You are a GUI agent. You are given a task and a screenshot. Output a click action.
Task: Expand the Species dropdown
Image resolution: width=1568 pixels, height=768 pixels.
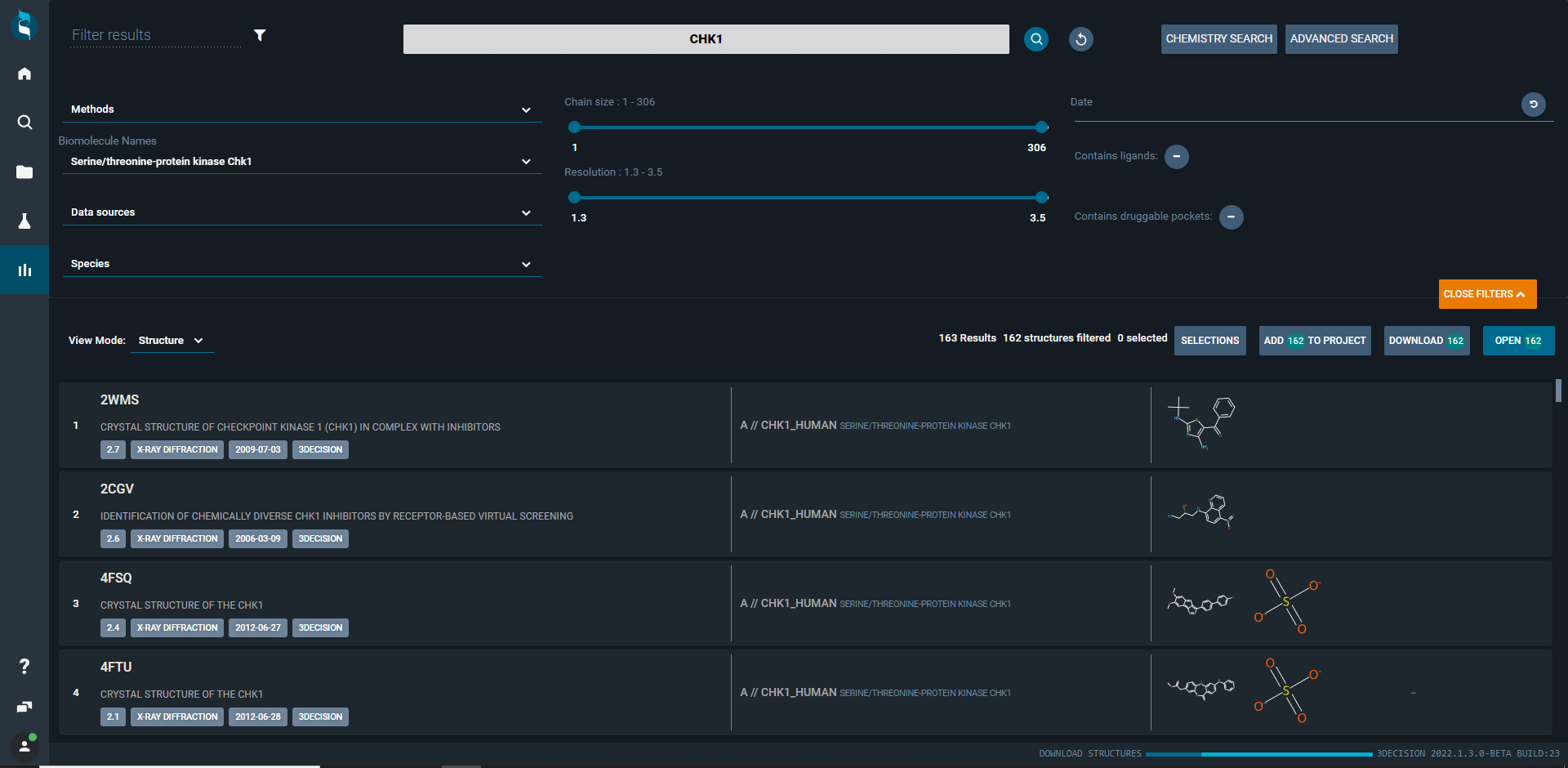pyautogui.click(x=302, y=264)
